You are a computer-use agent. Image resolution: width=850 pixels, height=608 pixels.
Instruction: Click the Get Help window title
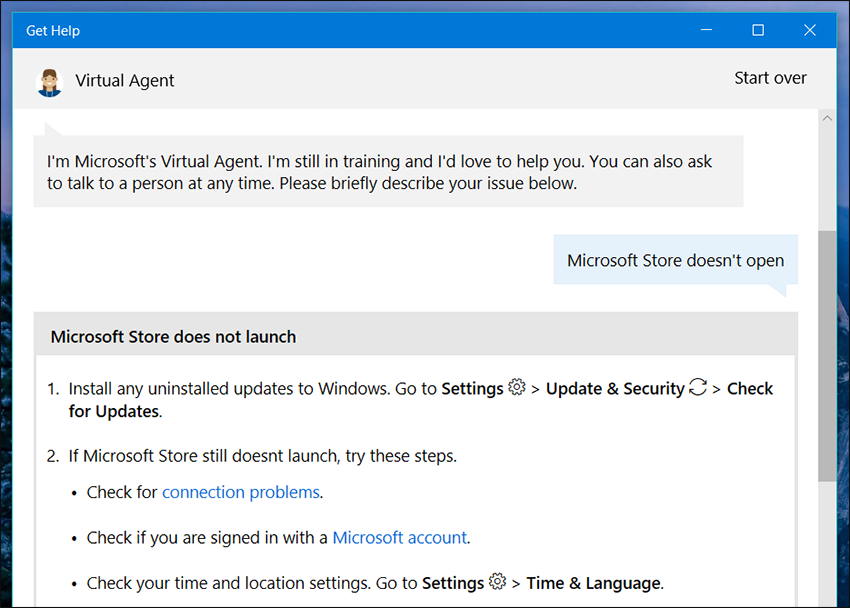click(x=53, y=31)
